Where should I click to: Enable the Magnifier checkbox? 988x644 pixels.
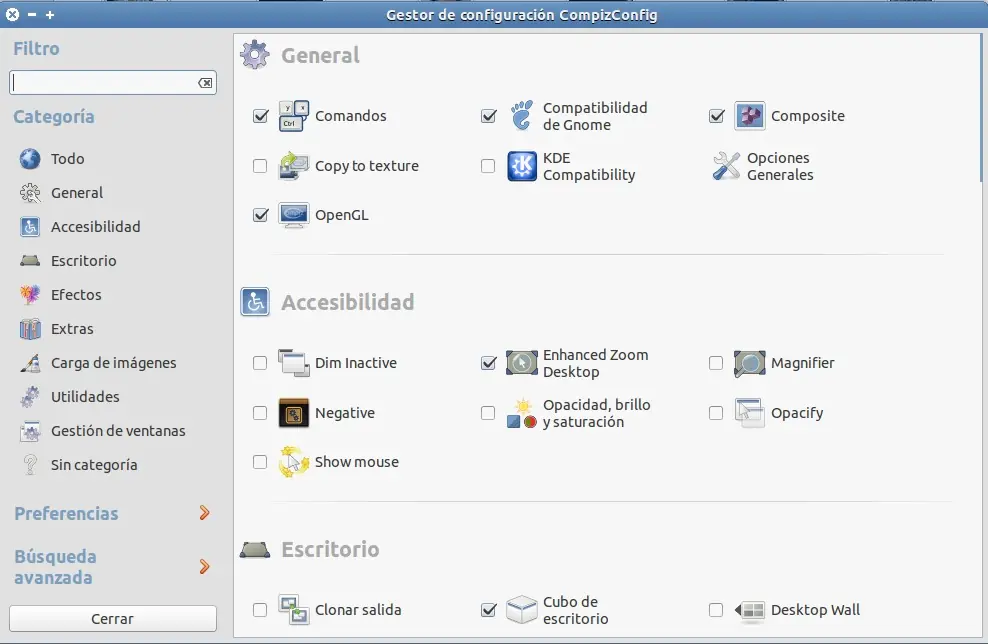click(x=716, y=363)
